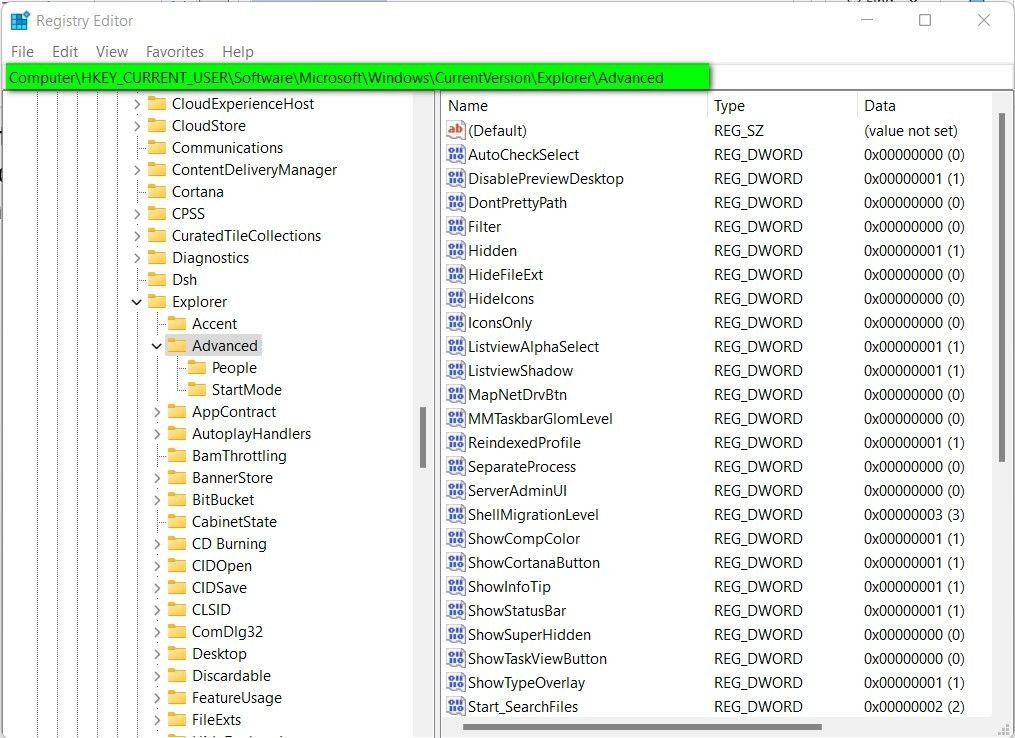Click the DWORD icon beside ListviewShadow

pyautogui.click(x=456, y=370)
